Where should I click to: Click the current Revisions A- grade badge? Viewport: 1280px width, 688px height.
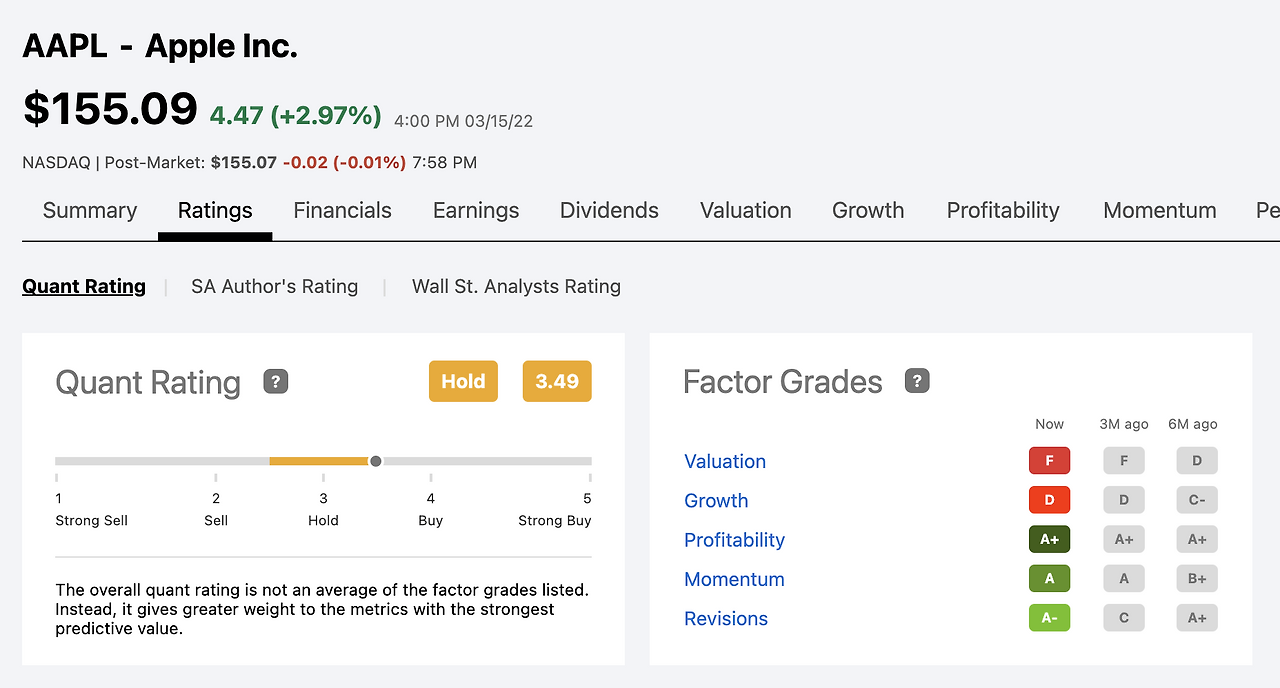click(1049, 618)
